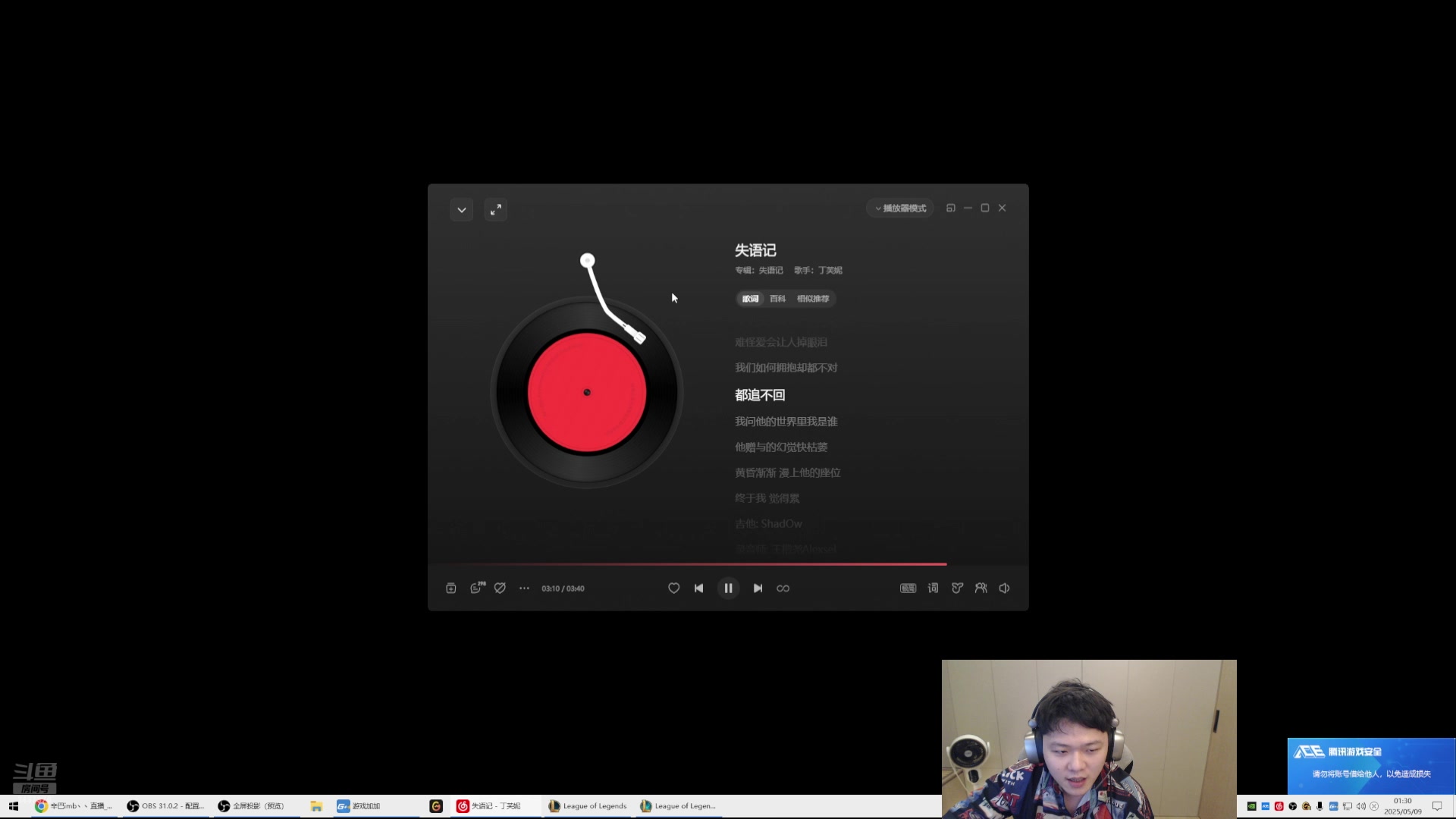Image resolution: width=1456 pixels, height=819 pixels.
Task: Click lyric line 难怪爱会让人掉眼泪
Action: [x=781, y=342]
